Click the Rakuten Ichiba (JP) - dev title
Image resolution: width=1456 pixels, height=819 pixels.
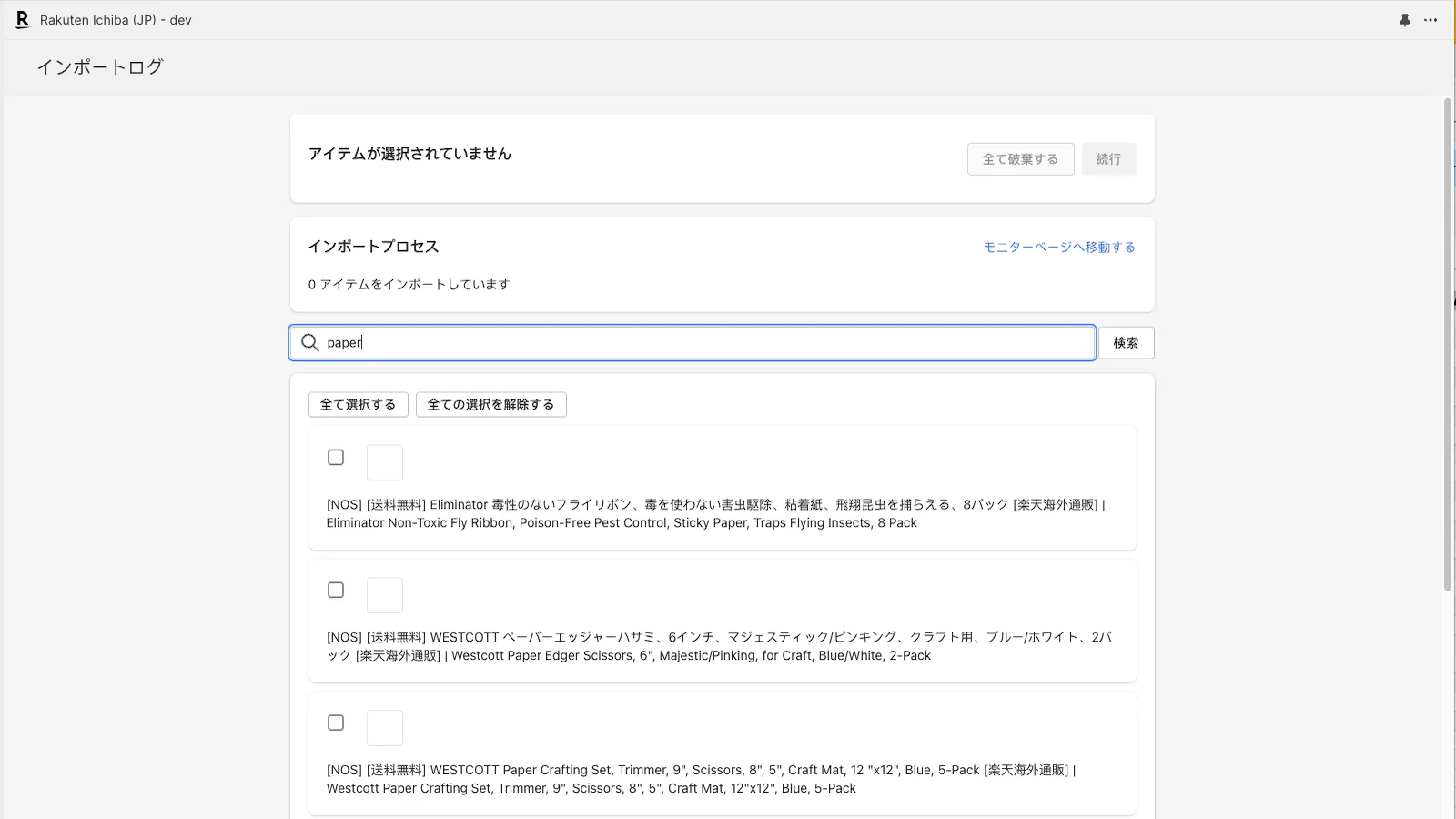click(116, 20)
